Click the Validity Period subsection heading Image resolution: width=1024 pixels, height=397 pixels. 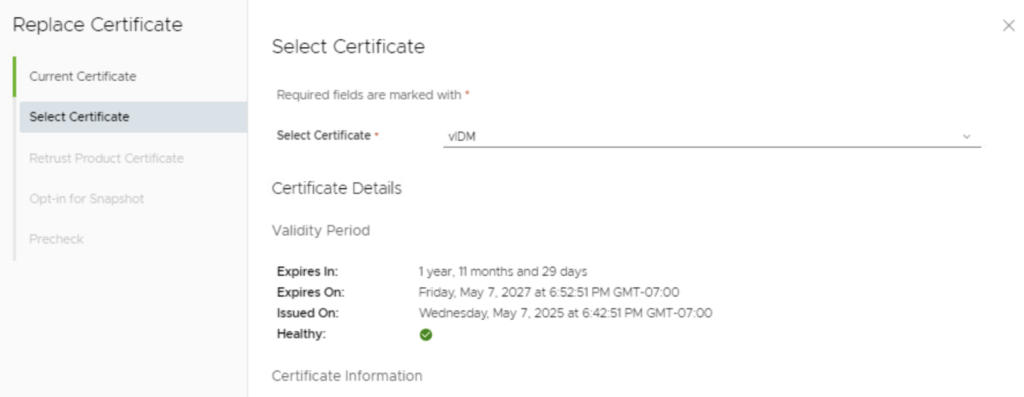pyautogui.click(x=321, y=230)
